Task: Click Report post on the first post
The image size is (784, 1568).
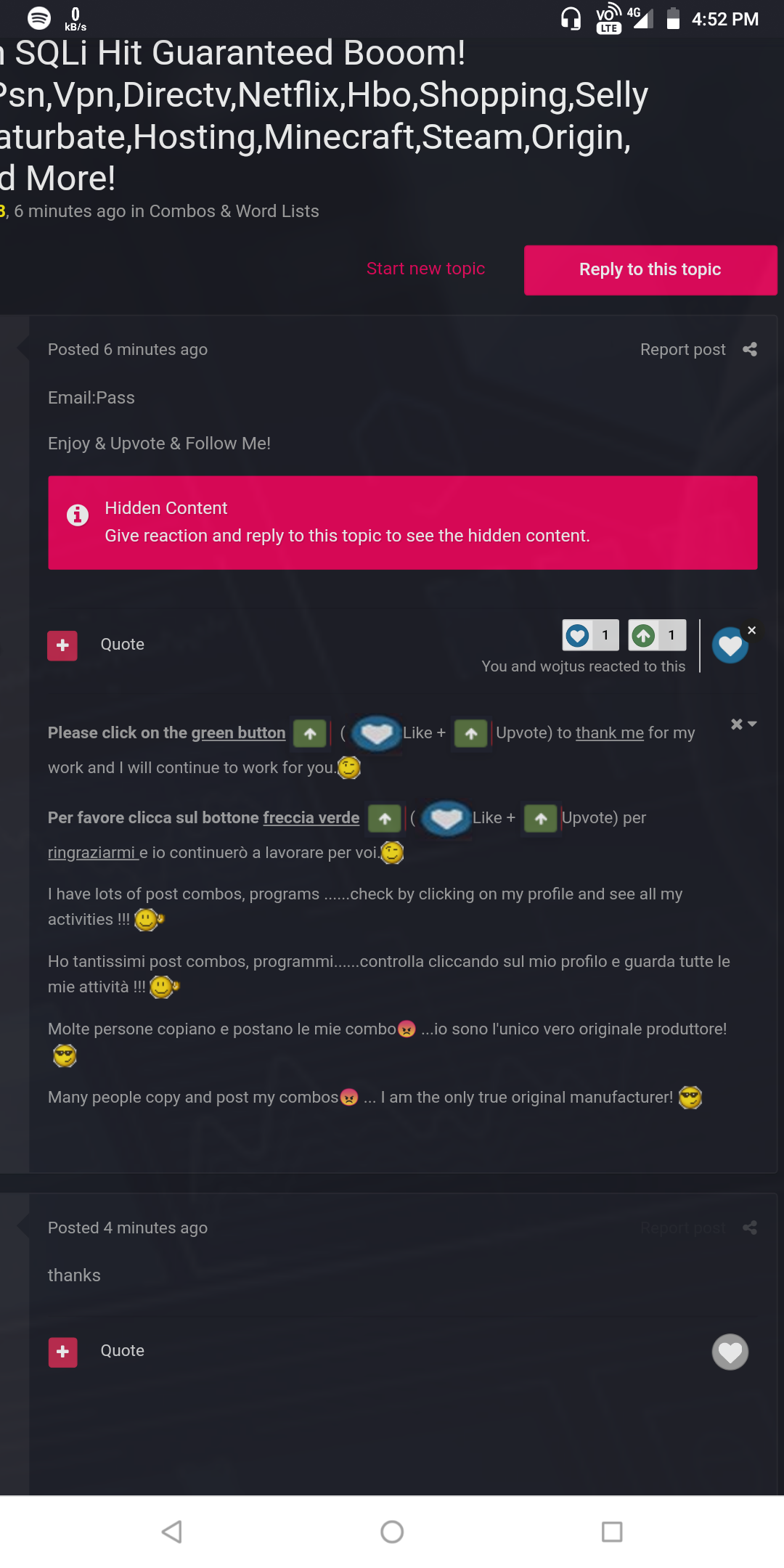Action: tap(682, 350)
